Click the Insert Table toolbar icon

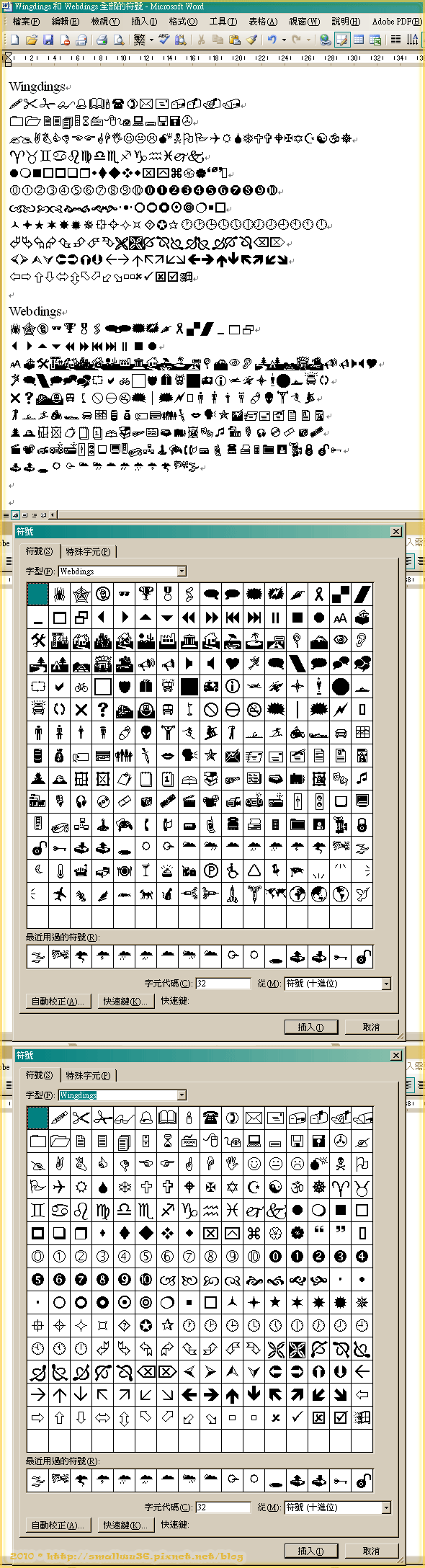[359, 40]
